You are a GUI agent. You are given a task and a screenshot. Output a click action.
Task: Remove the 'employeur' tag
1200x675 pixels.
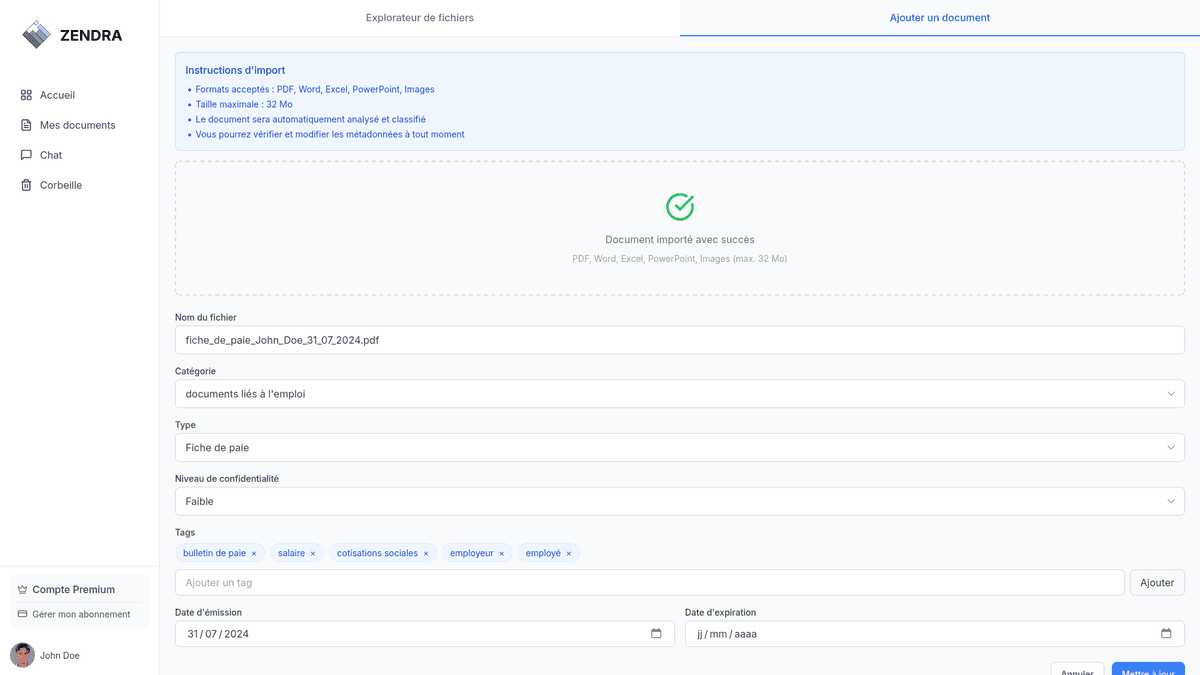[x=502, y=553]
